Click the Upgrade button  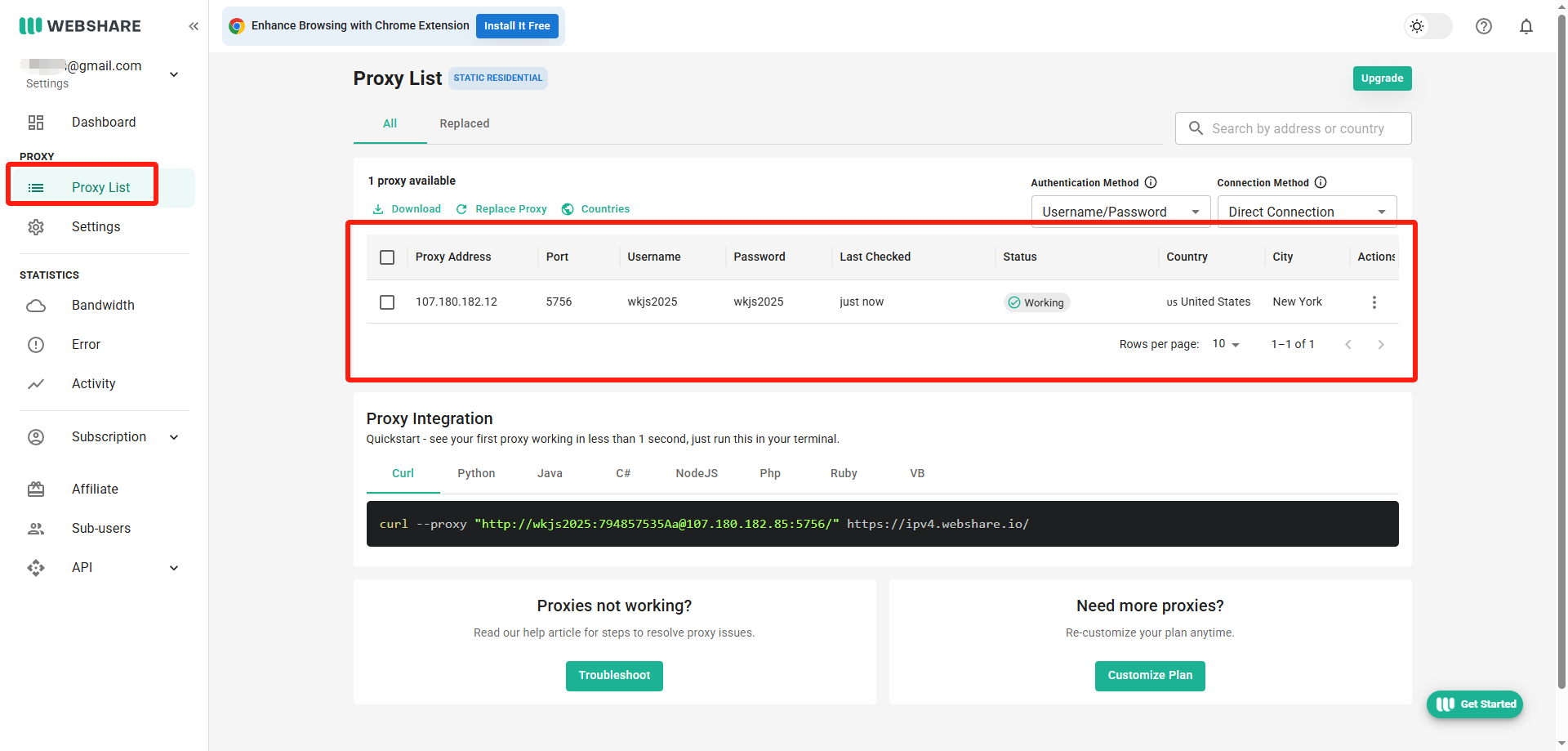click(1382, 78)
